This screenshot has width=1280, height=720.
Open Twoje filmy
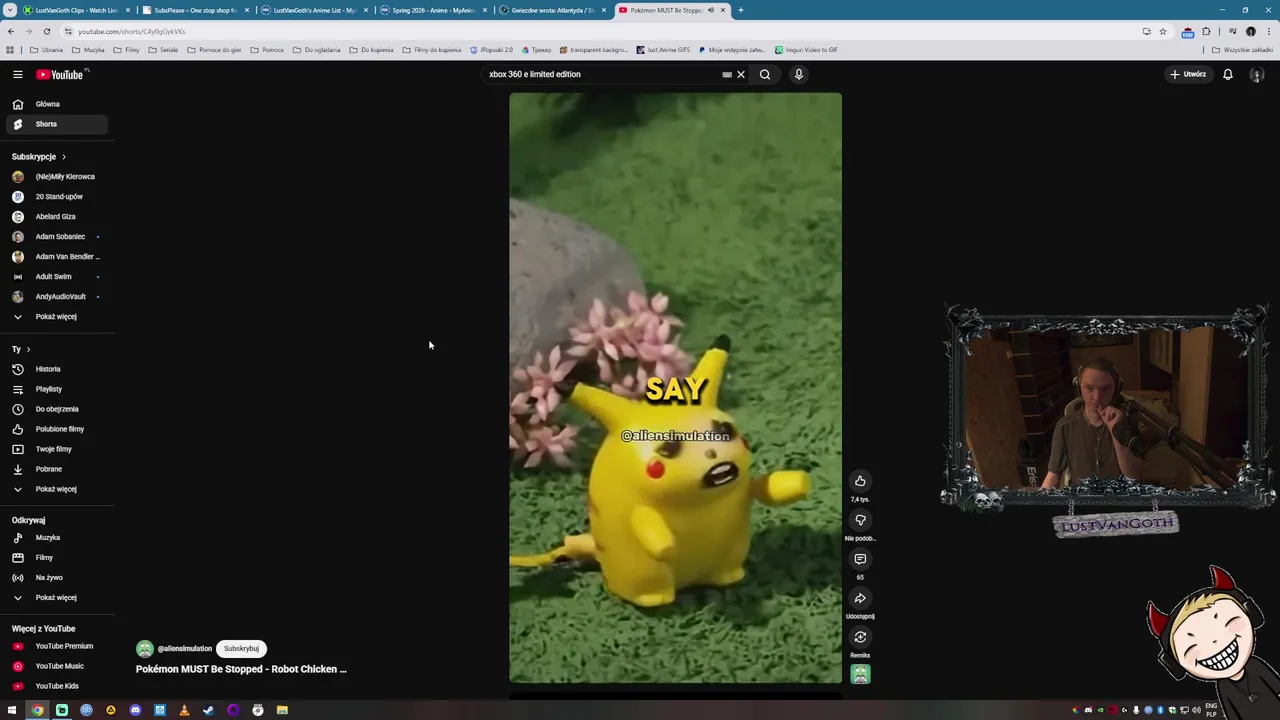55,449
